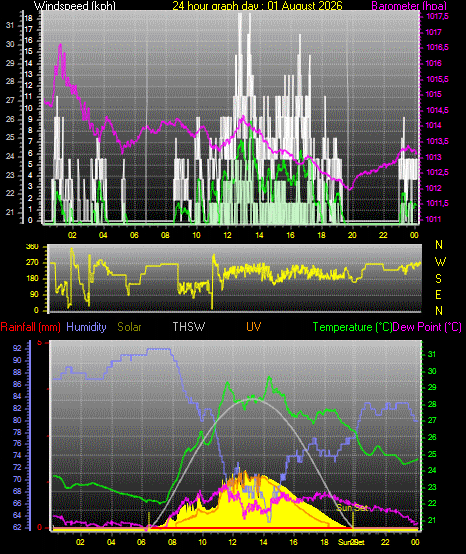Click the '90' wind direction degree value

35,294
